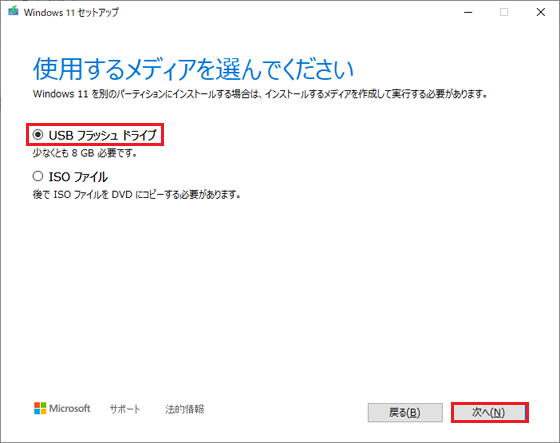Click the four-color Microsoft logo squares
This screenshot has height=443, width=560.
click(x=40, y=408)
